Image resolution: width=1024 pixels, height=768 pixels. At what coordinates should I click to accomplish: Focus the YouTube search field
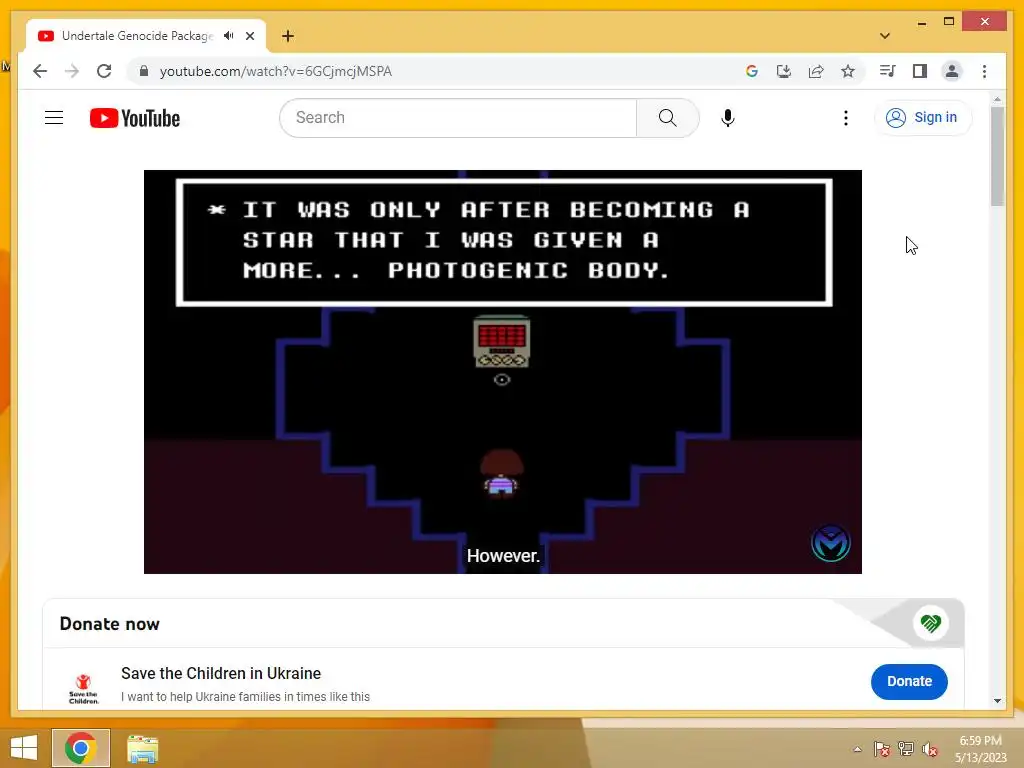pos(458,118)
